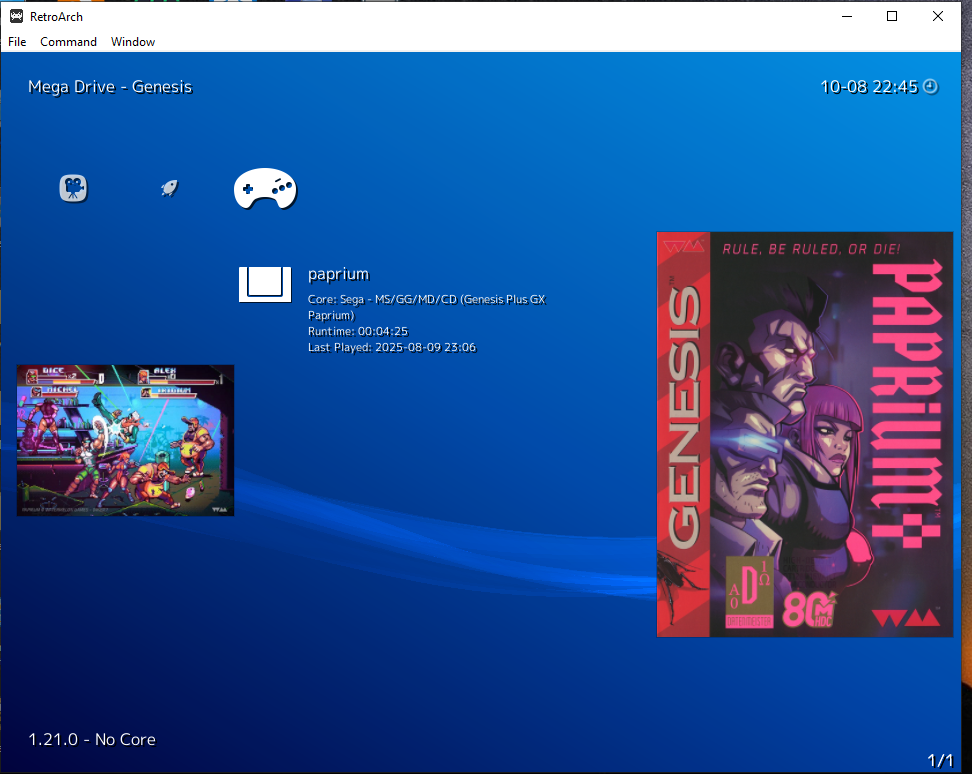Select the Explore rocket icon
The height and width of the screenshot is (774, 972).
[x=169, y=188]
